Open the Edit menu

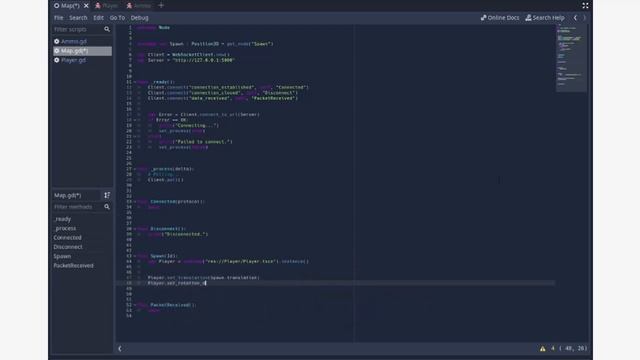(98, 18)
